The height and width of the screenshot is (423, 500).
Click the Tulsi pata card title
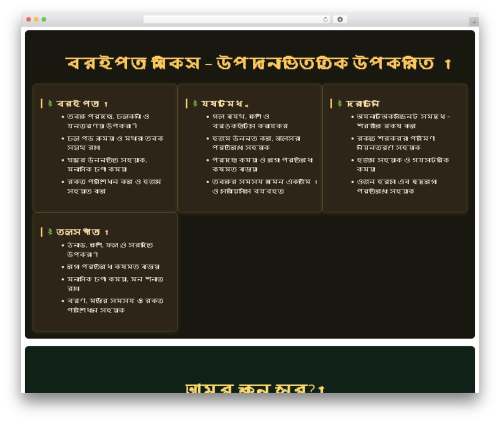[82, 232]
